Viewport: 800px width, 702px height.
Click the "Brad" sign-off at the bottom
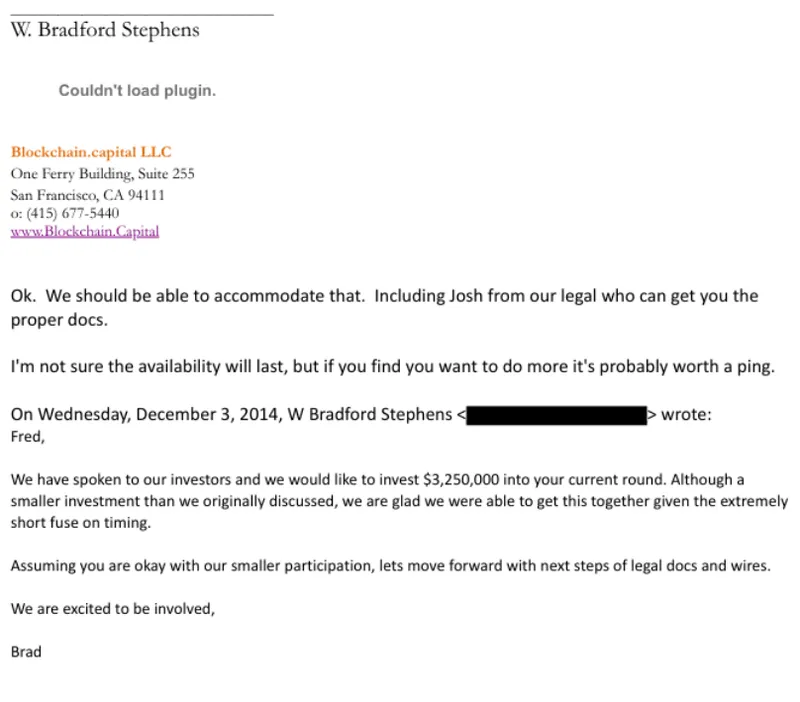click(x=27, y=651)
